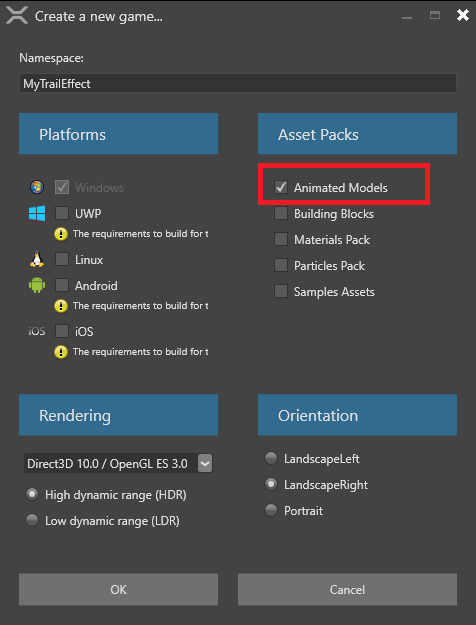Select Low dynamic range (LDR) rendering
Screen dimensions: 476x625
pos(32,520)
